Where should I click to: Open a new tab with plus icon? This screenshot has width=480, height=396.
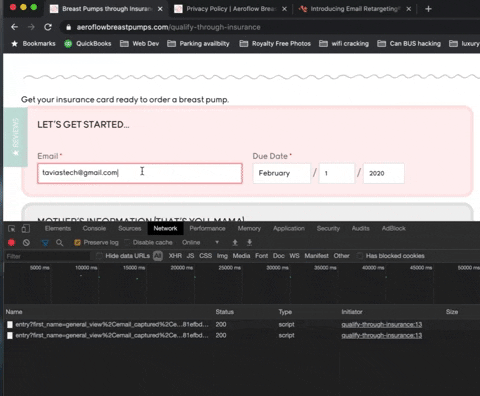pos(428,9)
